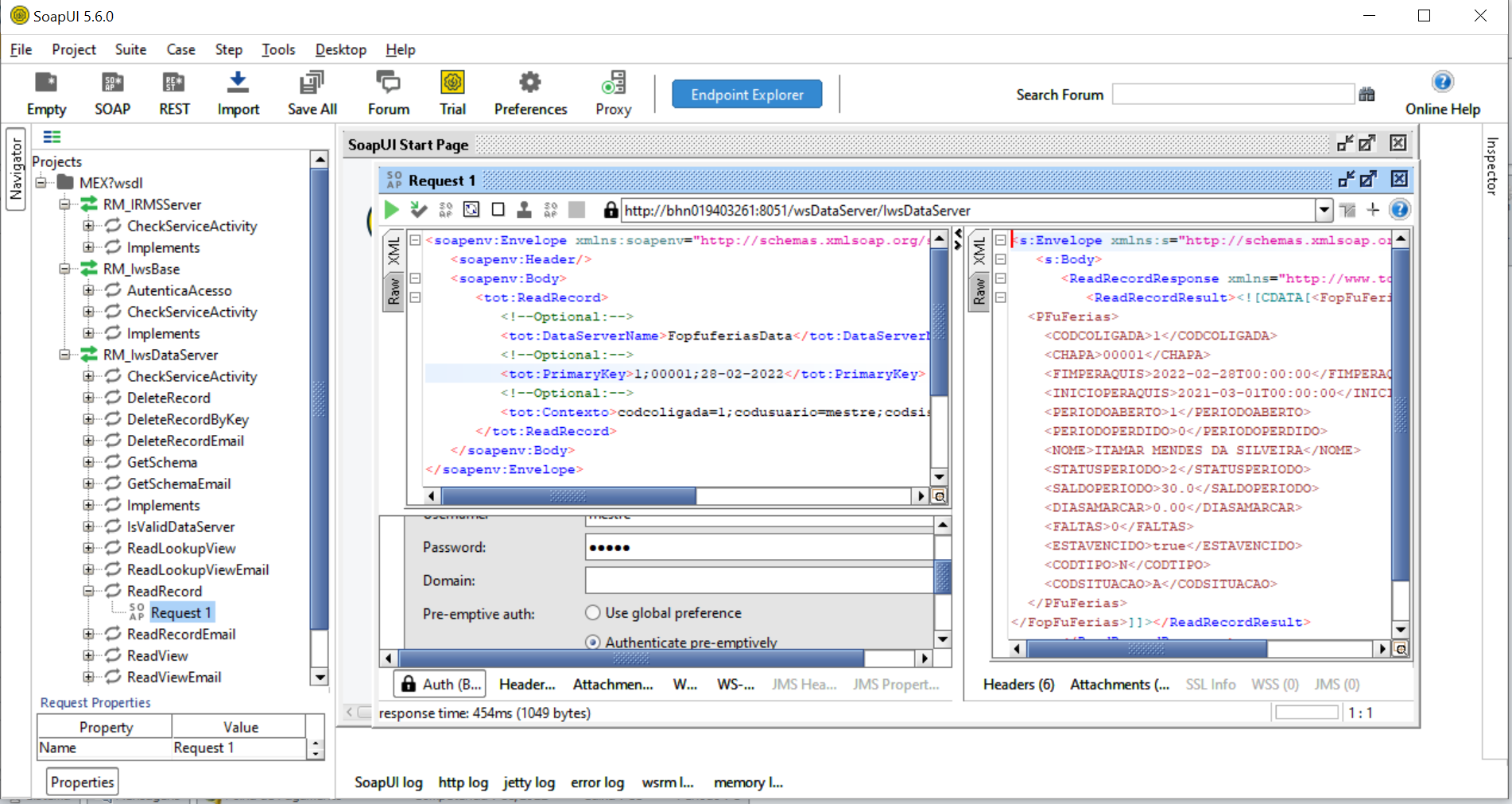Close the Request 1 window
The image size is (1512, 804).
click(x=1399, y=179)
